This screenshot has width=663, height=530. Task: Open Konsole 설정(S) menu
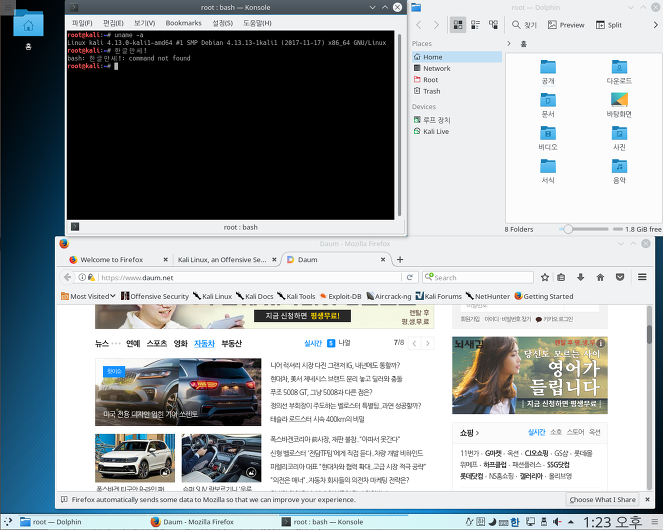pyautogui.click(x=222, y=23)
